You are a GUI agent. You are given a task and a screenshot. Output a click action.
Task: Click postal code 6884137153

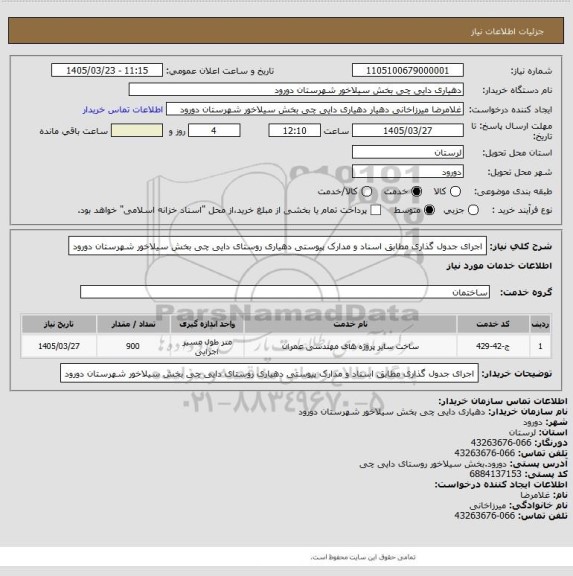(495, 474)
